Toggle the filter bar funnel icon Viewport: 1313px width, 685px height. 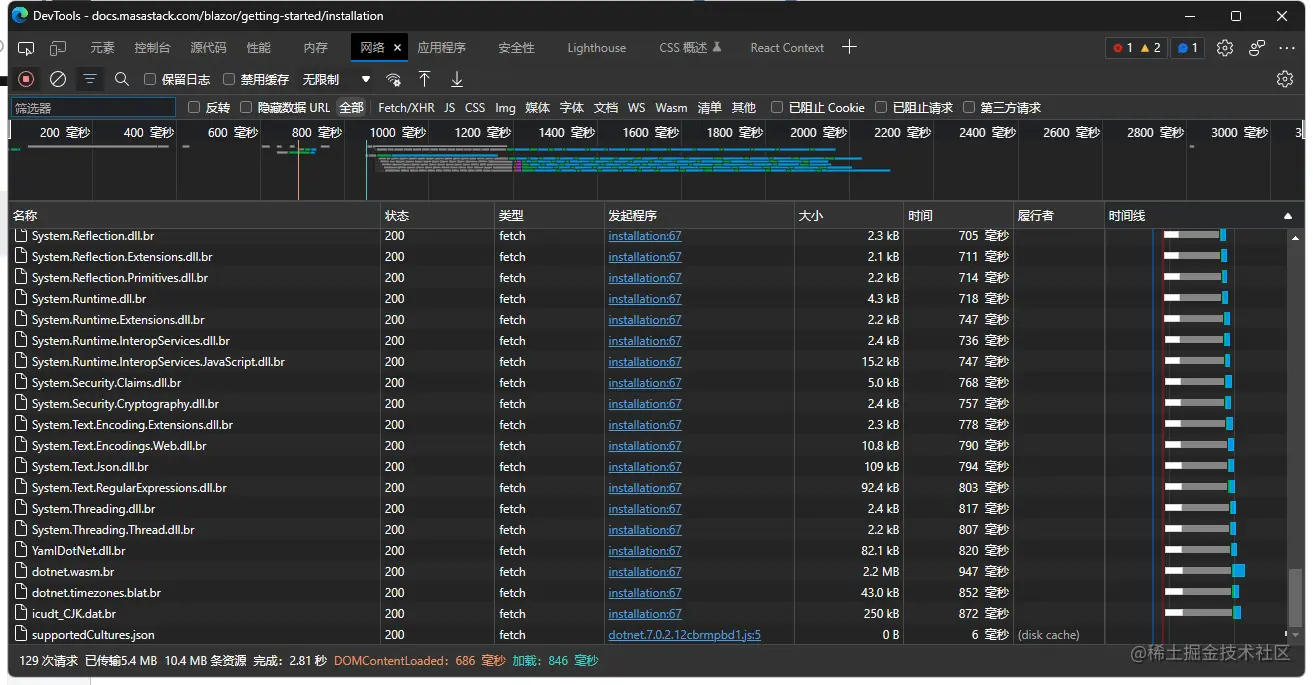point(90,79)
